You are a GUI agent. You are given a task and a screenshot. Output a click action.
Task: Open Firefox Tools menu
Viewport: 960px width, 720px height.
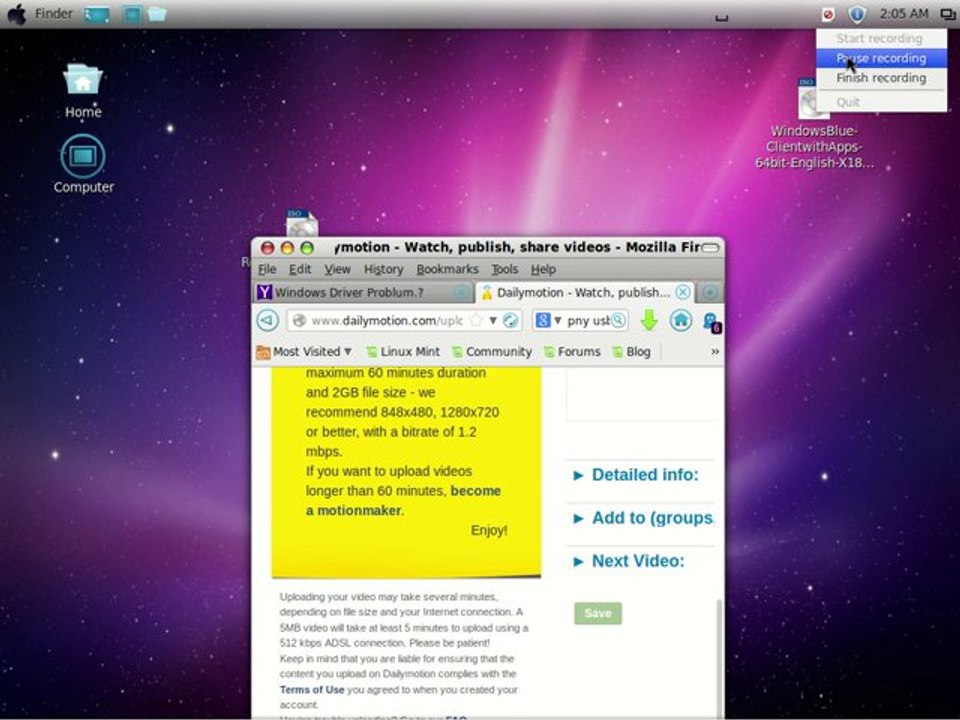(x=504, y=269)
